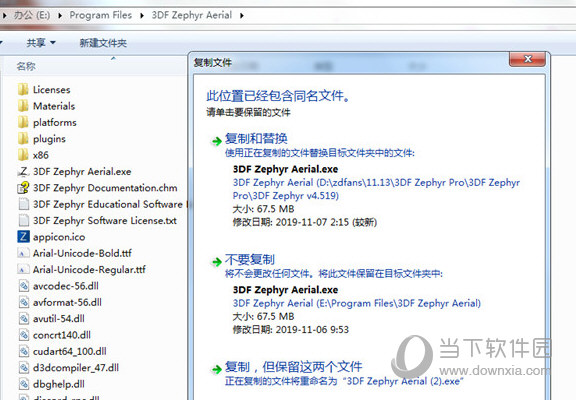Select the plugins folder icon
This screenshot has height=400, width=576.
click(x=23, y=139)
